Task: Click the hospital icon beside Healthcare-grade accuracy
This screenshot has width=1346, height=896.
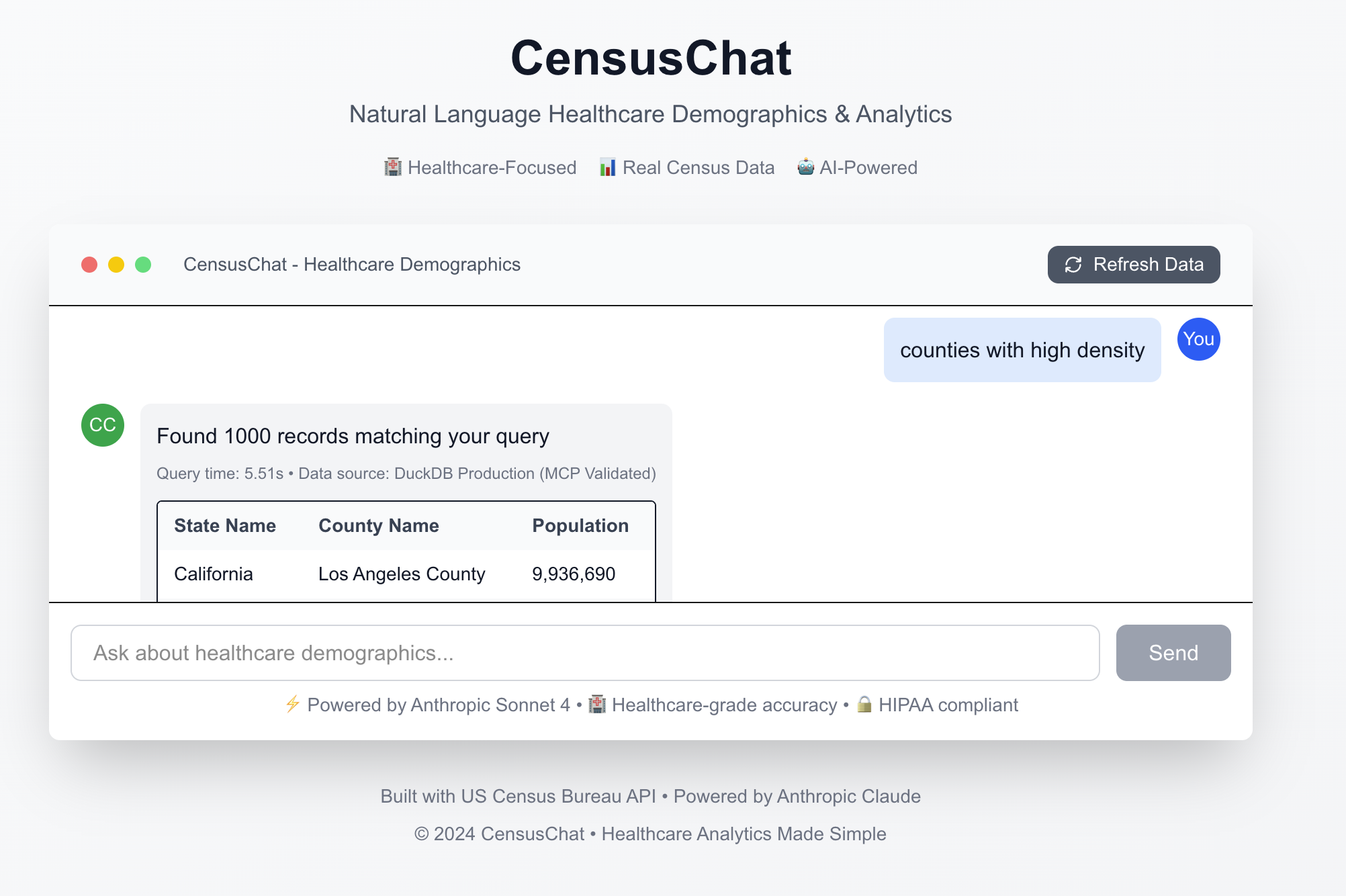Action: coord(597,705)
